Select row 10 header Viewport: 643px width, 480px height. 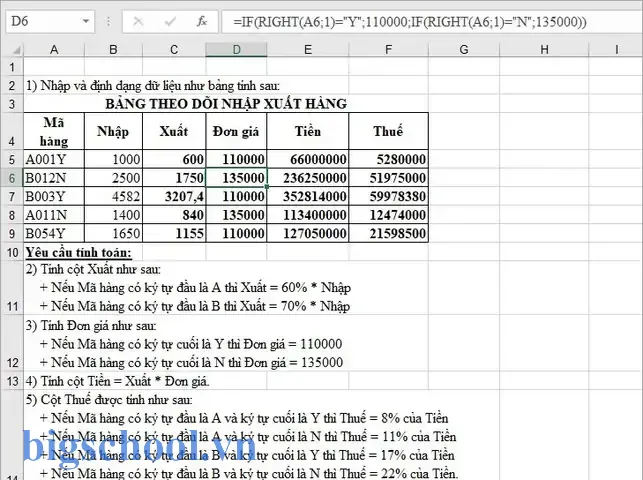[x=12, y=252]
